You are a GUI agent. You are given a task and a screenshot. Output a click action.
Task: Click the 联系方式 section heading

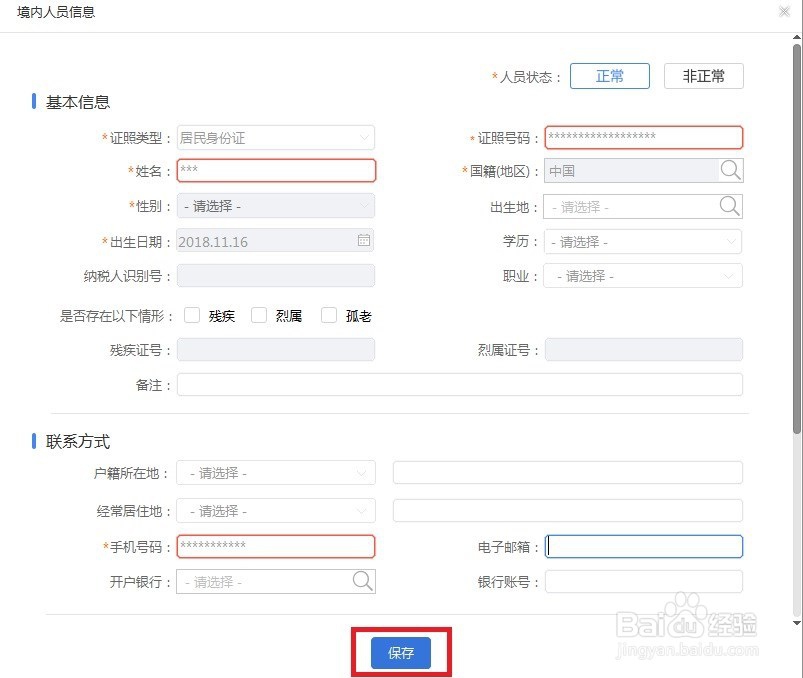coord(78,441)
